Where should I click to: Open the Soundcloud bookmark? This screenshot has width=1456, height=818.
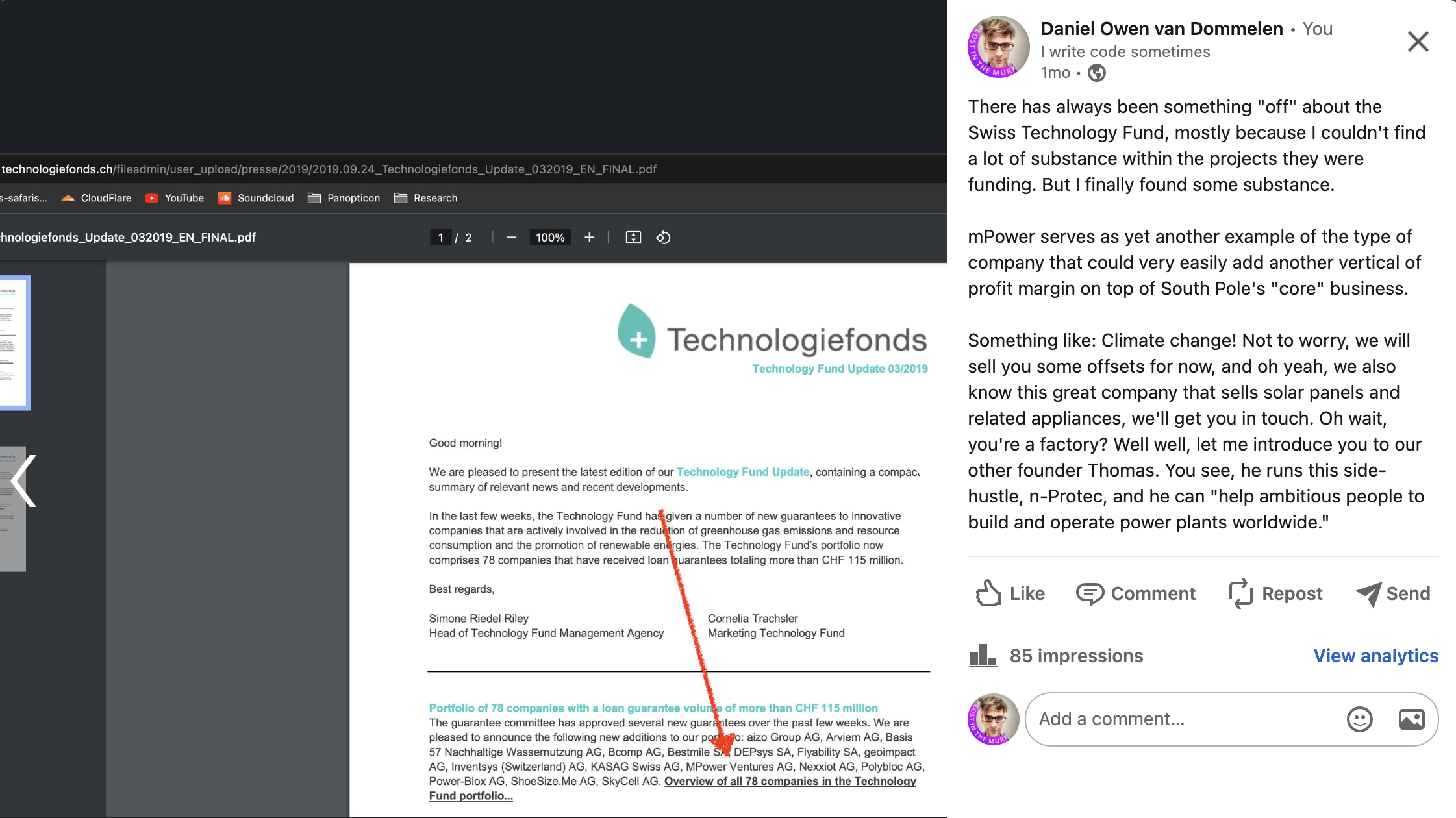256,198
